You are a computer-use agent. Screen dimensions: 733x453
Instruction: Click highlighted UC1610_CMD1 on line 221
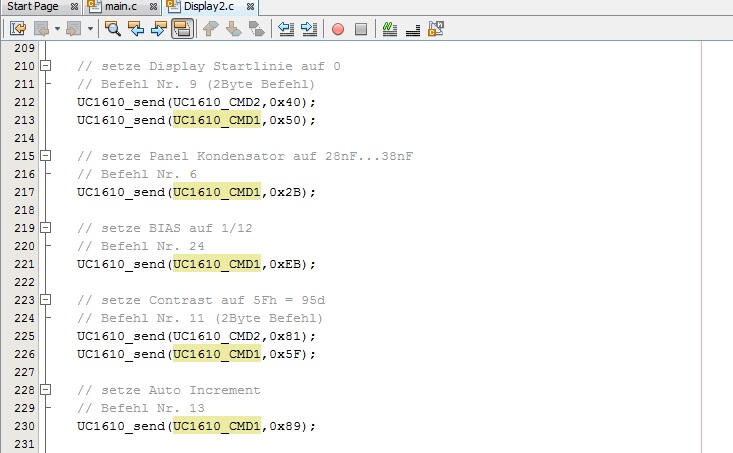(217, 264)
